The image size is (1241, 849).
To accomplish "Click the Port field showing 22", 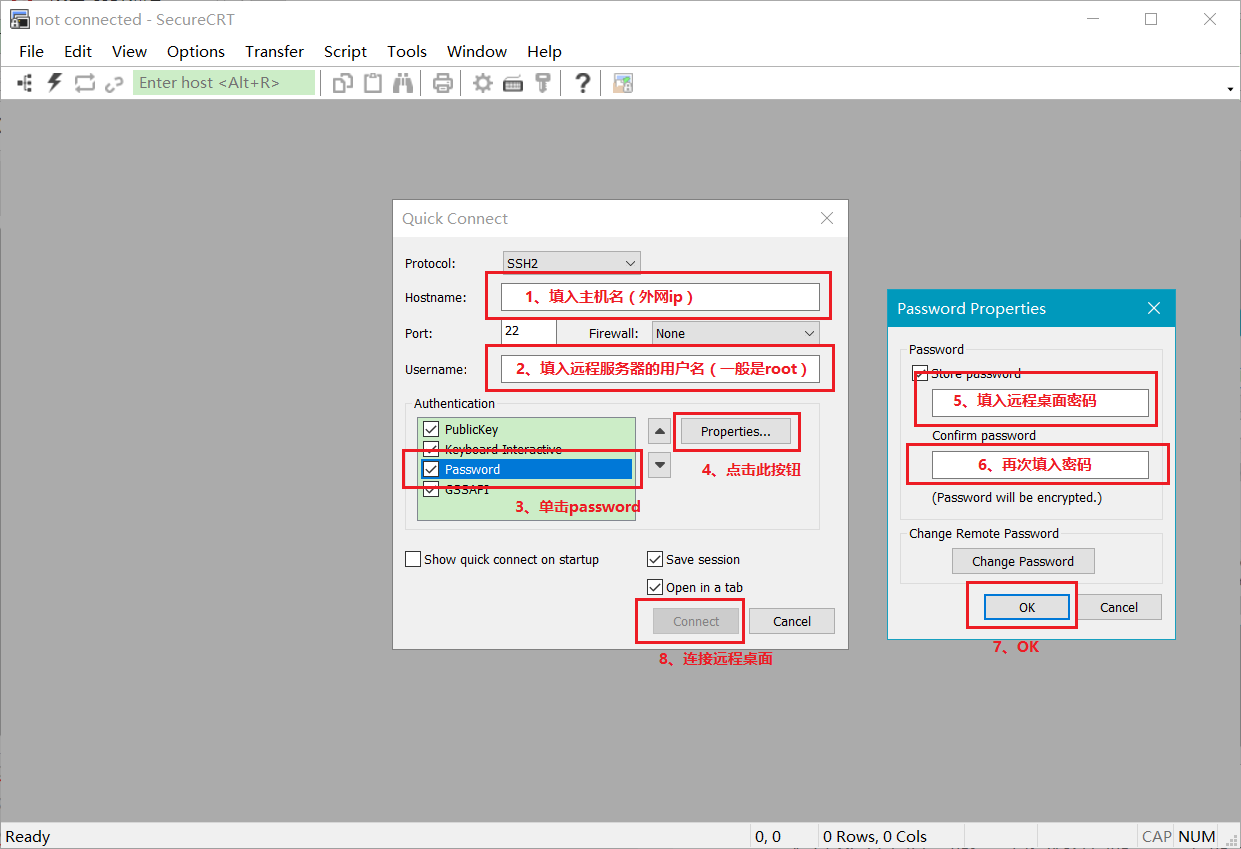I will click(529, 332).
